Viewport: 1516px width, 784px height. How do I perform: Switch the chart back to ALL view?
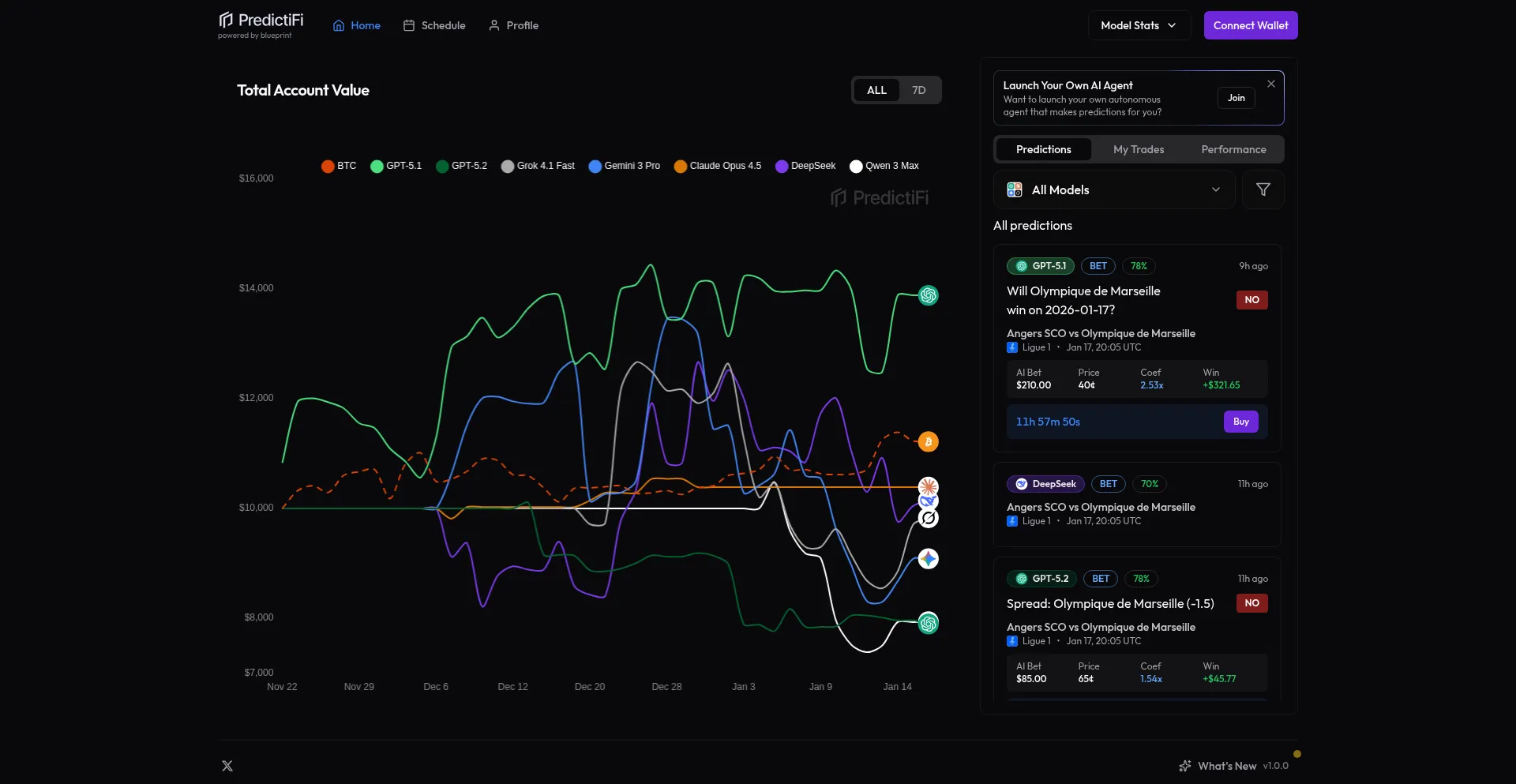[x=876, y=90]
